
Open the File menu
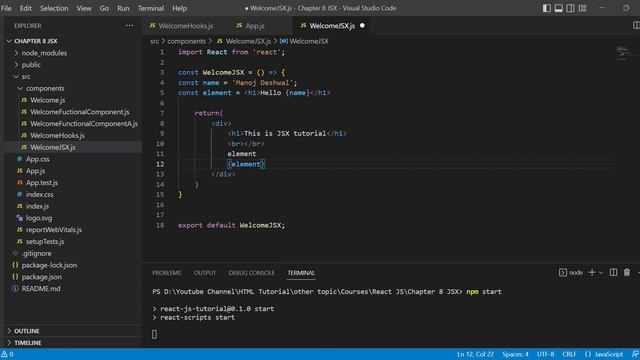6,8
